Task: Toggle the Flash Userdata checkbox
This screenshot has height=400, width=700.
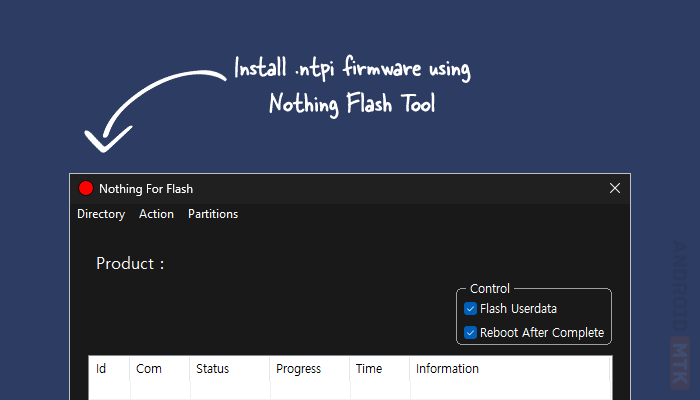Action: tap(471, 309)
